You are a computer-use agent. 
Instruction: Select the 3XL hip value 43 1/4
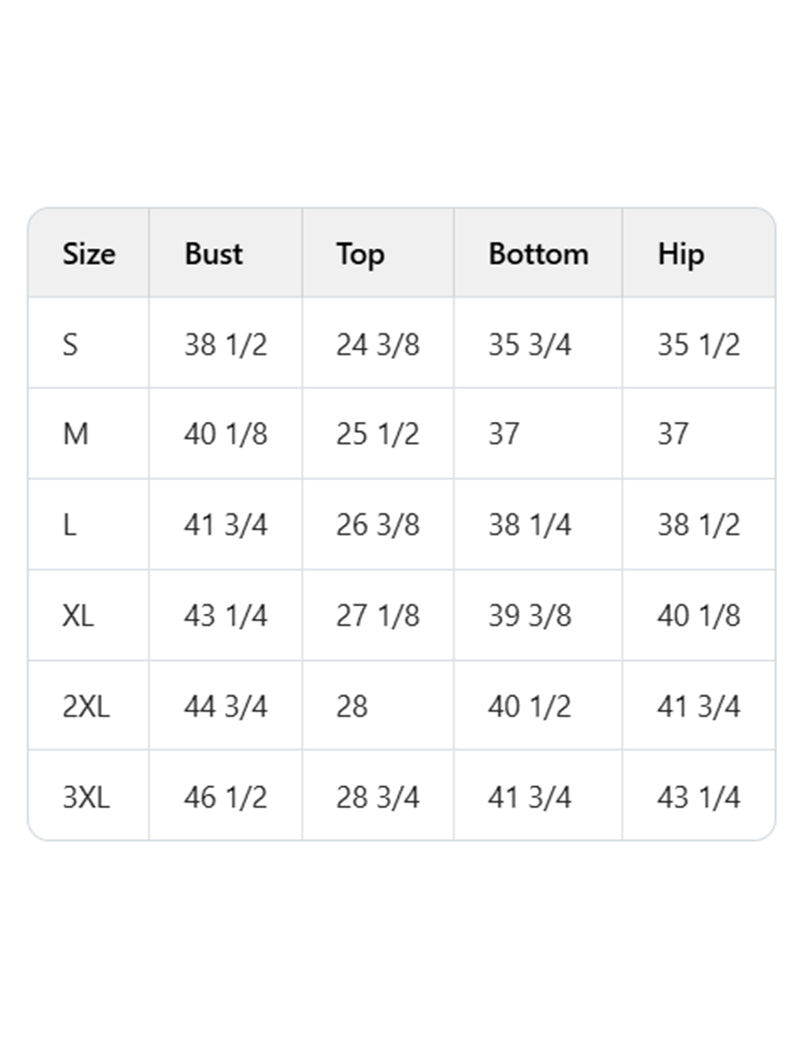[x=699, y=798]
